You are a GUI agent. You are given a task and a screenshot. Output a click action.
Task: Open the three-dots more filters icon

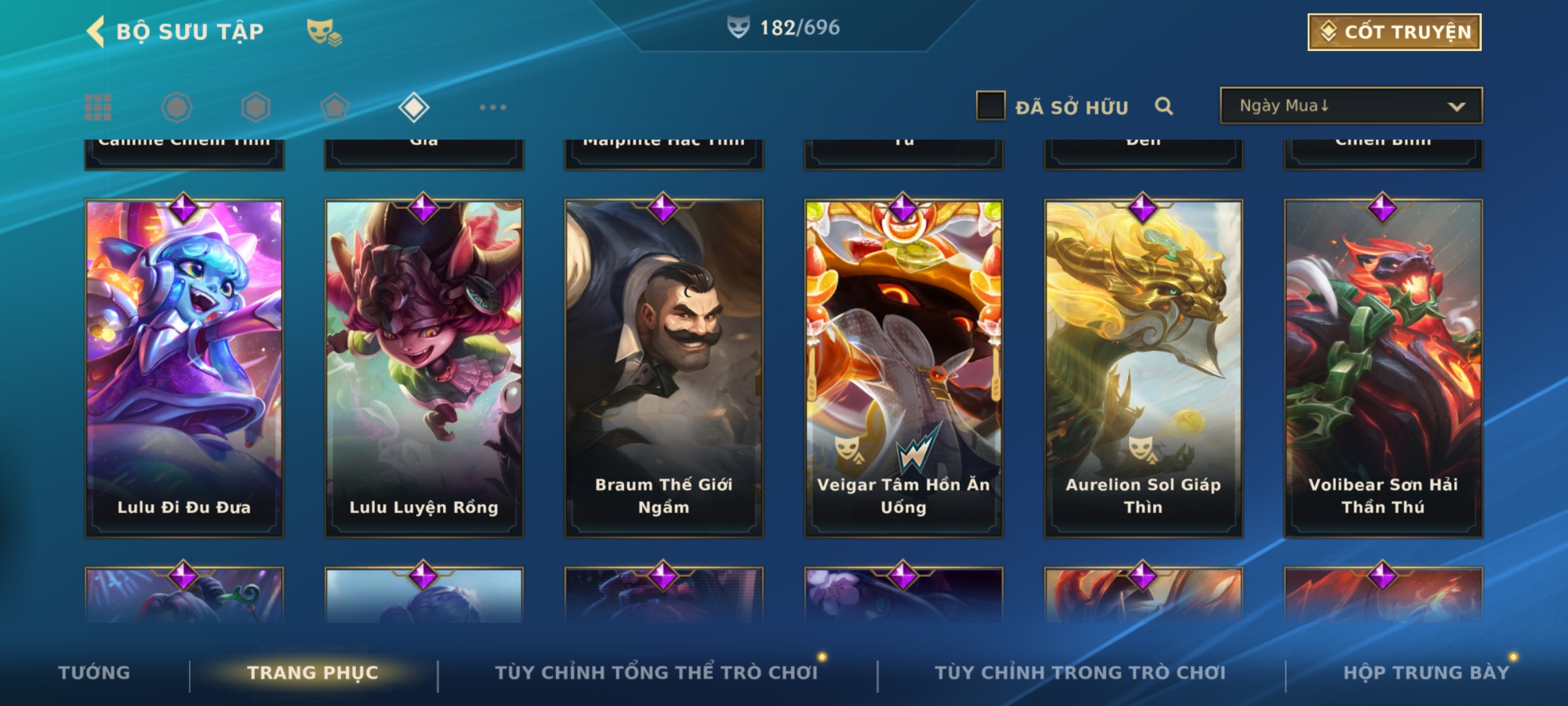pos(493,107)
